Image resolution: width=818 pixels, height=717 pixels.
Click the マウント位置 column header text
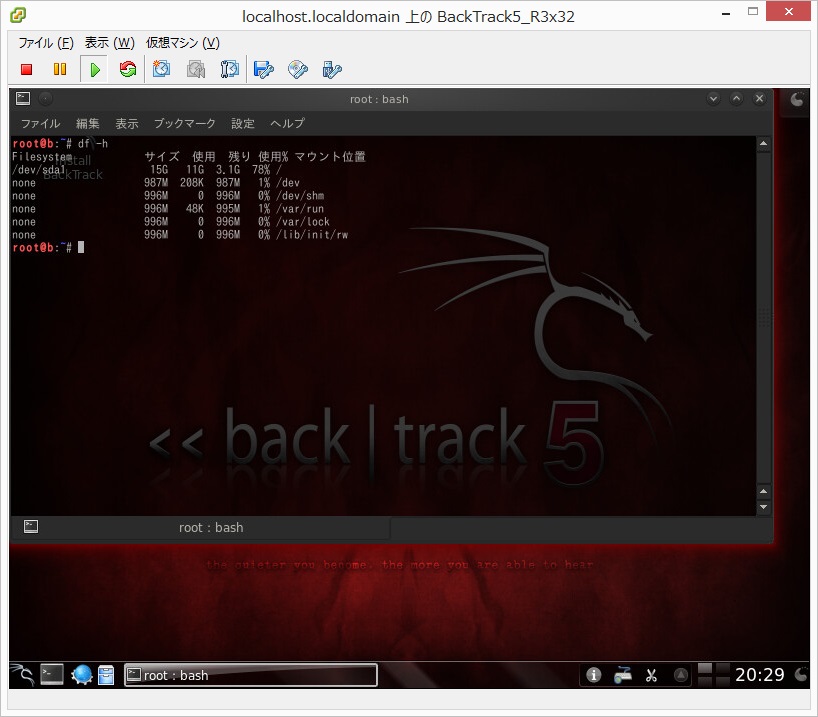[x=330, y=157]
